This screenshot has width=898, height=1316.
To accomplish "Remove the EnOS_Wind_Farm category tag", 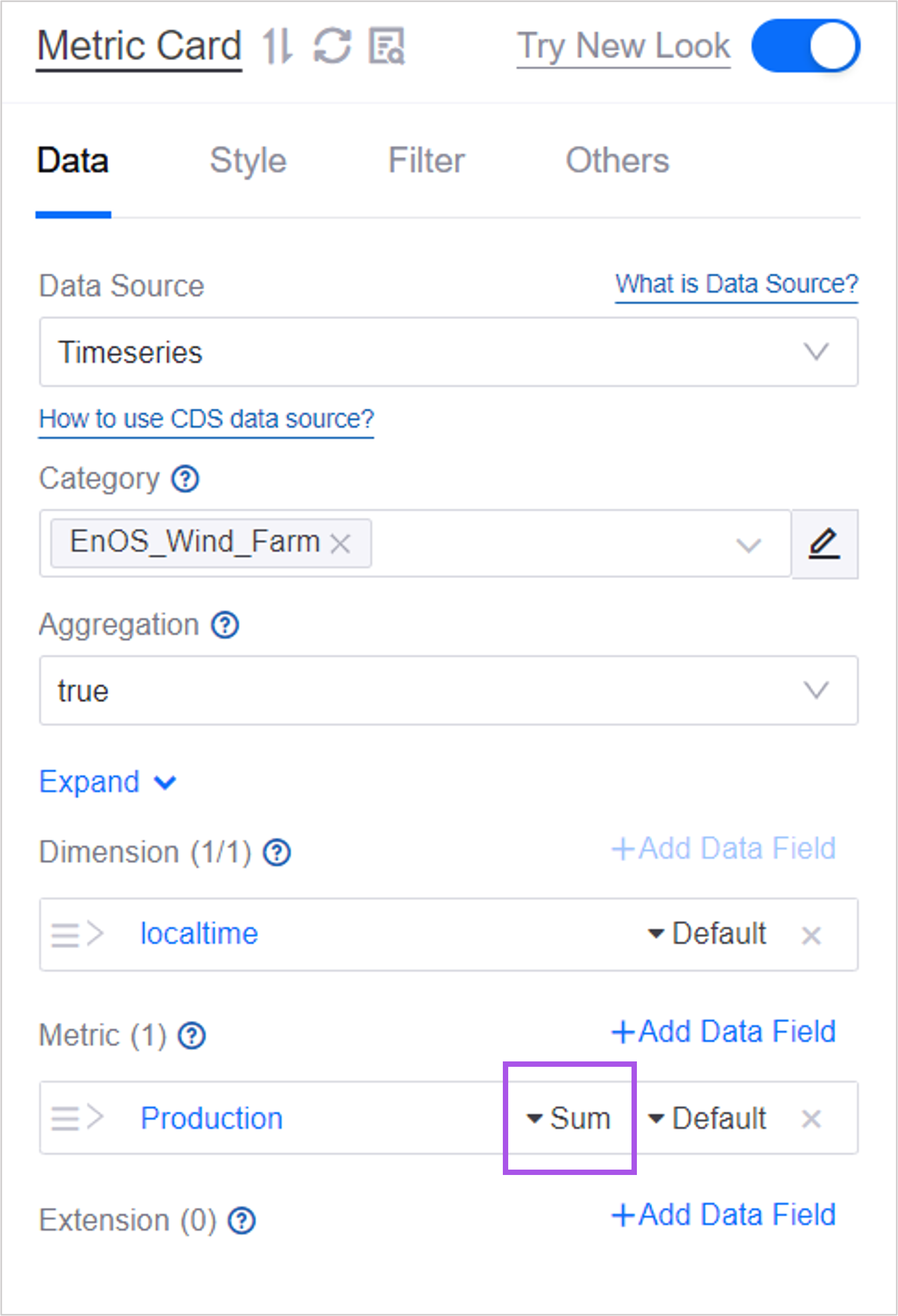I will point(340,544).
